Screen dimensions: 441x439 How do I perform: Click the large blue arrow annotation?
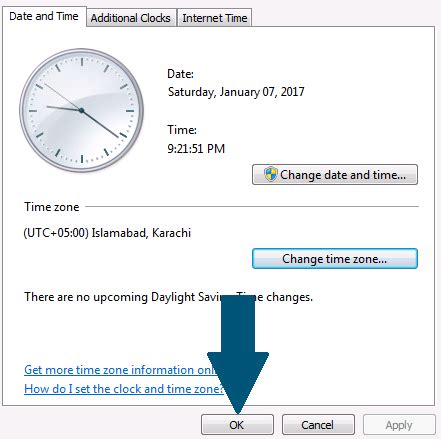pos(238,354)
